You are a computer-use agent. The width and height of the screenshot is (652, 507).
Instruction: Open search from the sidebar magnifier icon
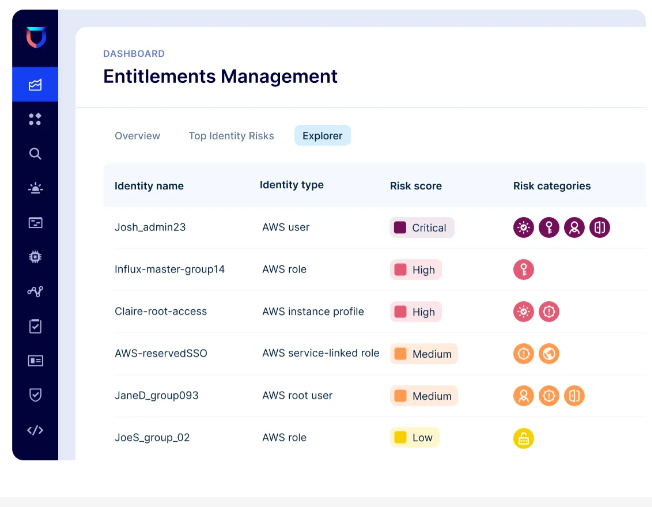pyautogui.click(x=35, y=154)
